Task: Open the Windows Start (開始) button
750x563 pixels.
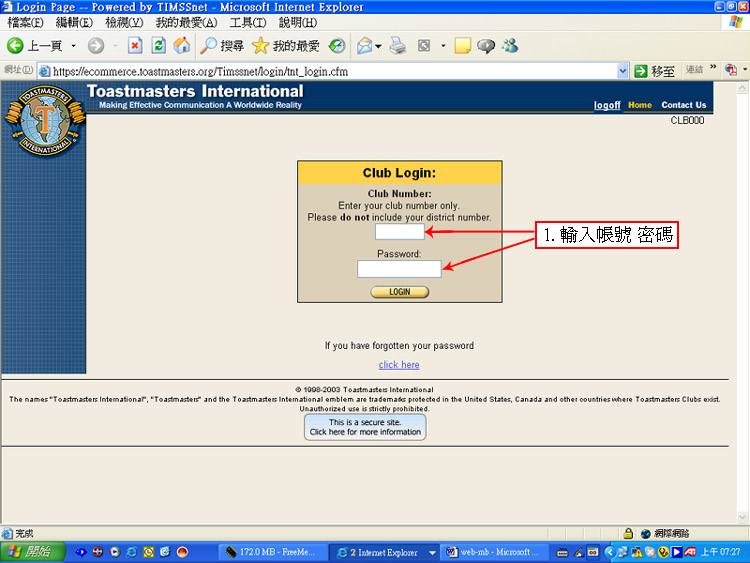Action: [28, 552]
